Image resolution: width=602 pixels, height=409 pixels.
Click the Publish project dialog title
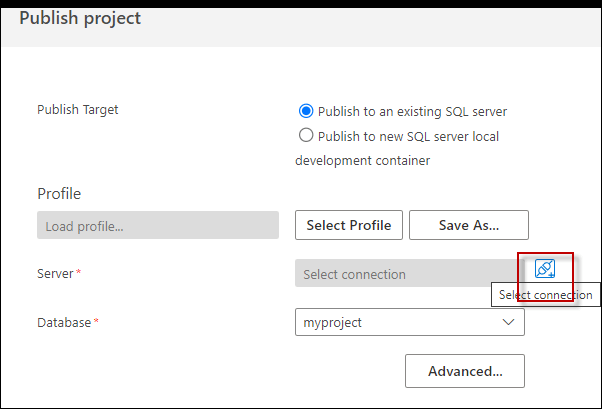[x=80, y=18]
